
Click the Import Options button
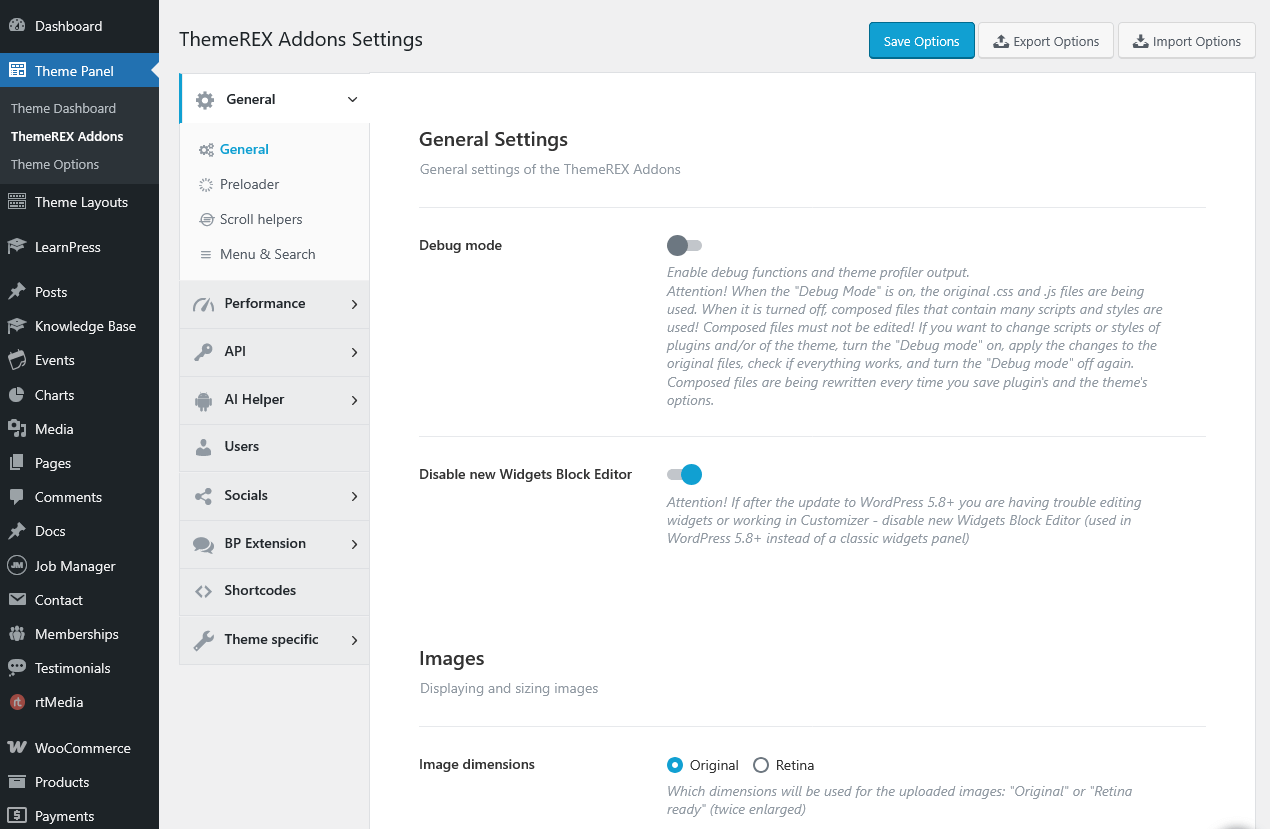click(x=1187, y=41)
